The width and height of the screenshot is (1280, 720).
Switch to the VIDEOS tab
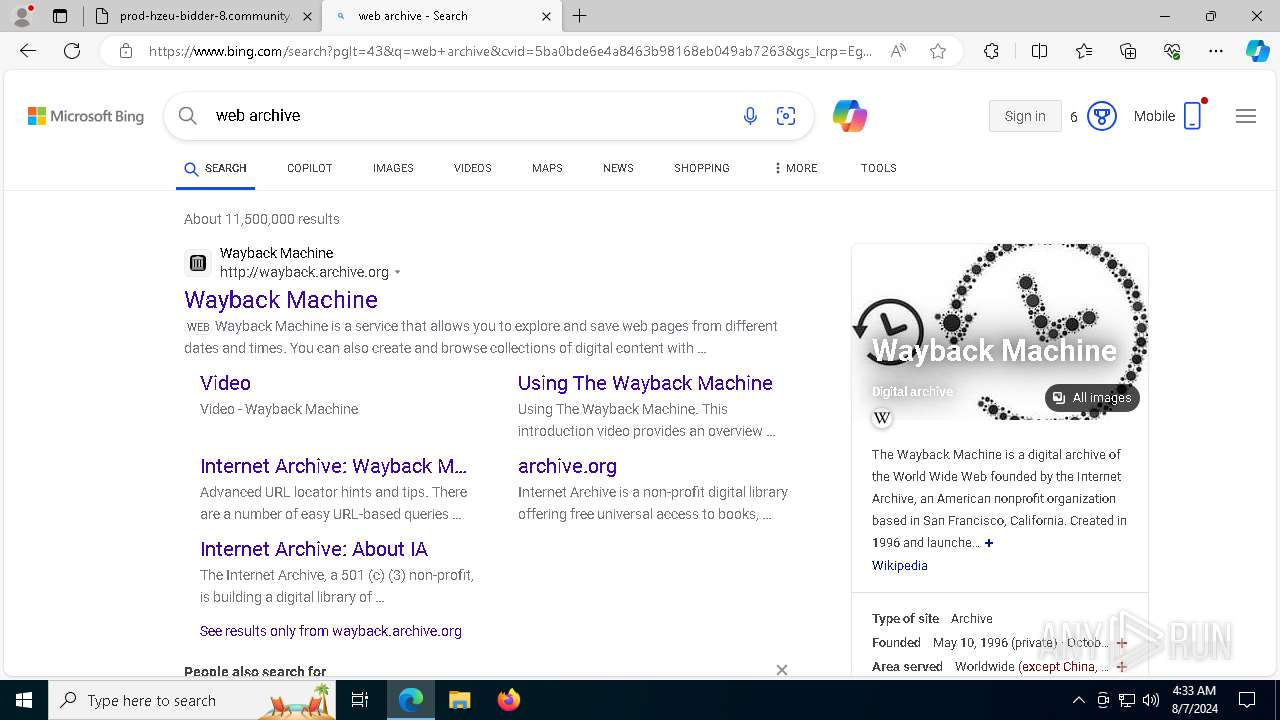pos(472,168)
